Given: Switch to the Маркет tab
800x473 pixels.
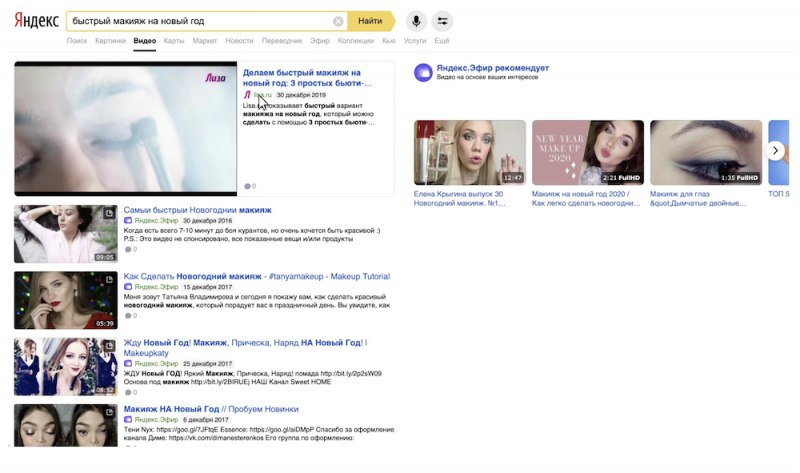Looking at the screenshot, I should coord(205,41).
